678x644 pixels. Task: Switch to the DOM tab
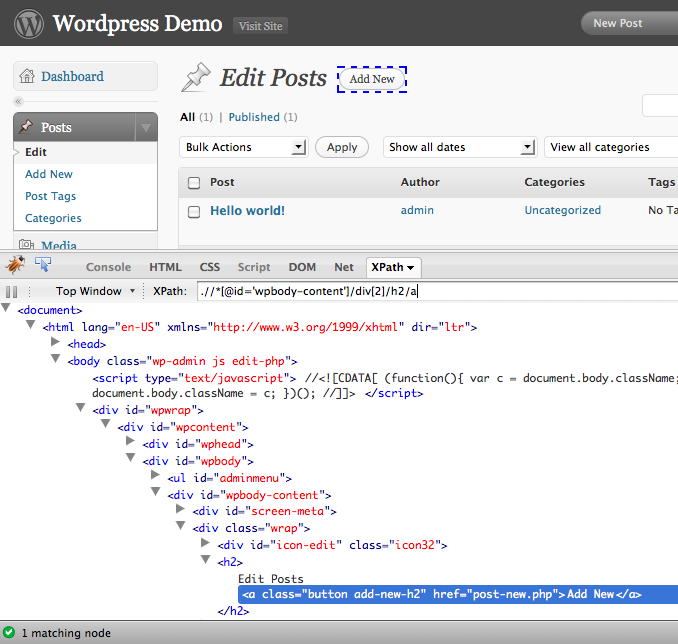(302, 267)
